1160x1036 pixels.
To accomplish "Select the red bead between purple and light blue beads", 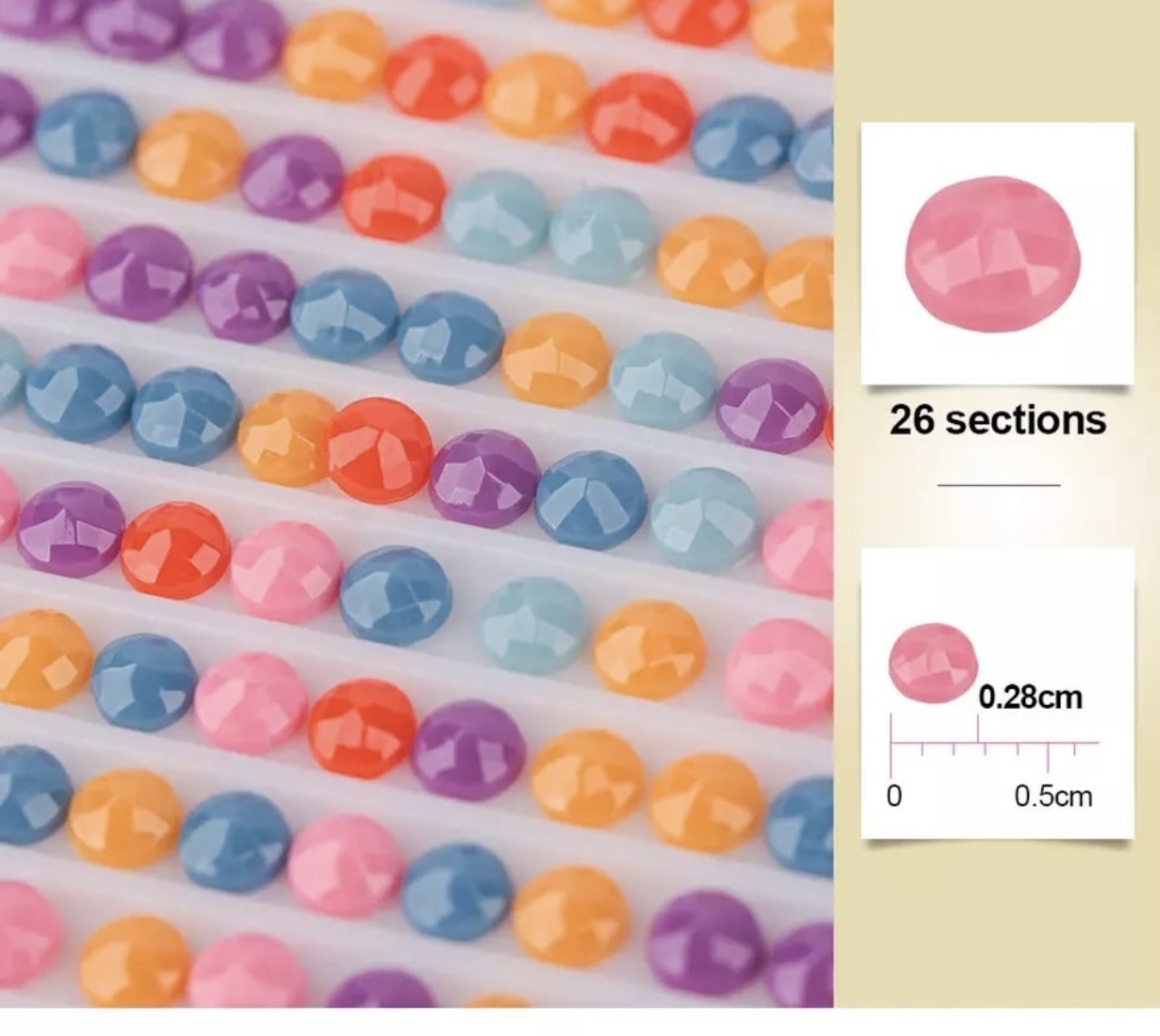I will [x=394, y=198].
